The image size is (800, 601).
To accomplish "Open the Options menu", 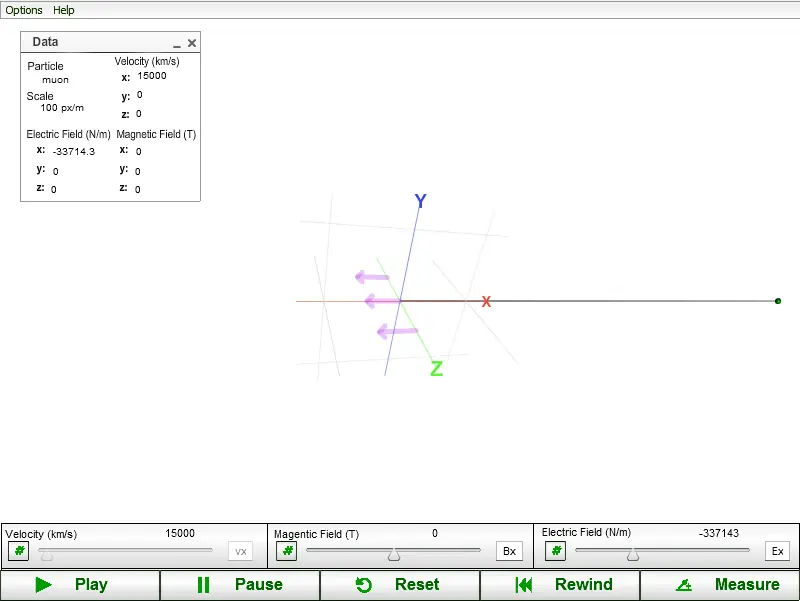I will (x=24, y=10).
